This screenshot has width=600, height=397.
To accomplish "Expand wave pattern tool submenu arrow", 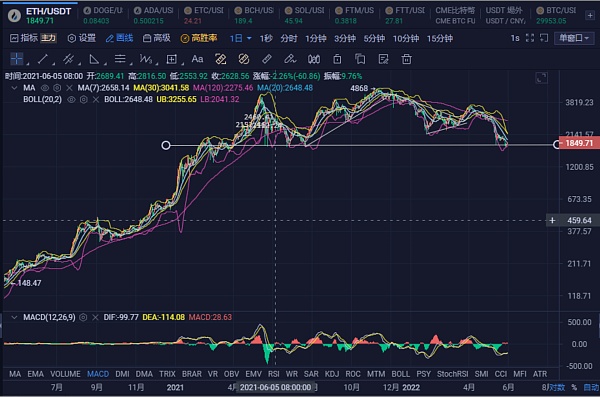I will (157, 64).
